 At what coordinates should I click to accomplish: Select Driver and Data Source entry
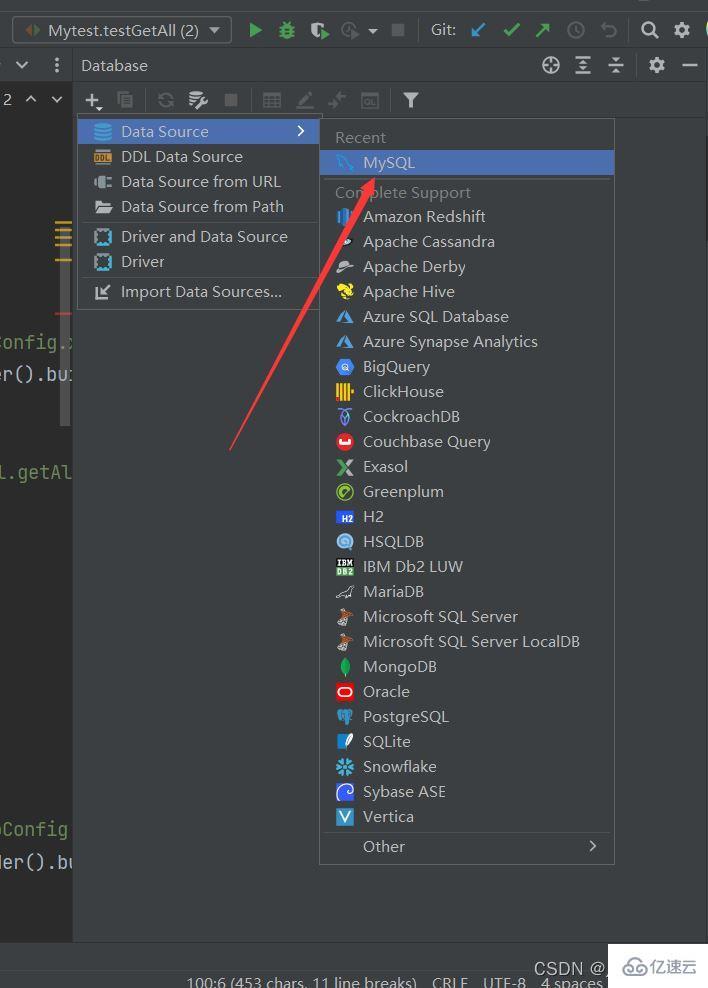click(x=198, y=236)
